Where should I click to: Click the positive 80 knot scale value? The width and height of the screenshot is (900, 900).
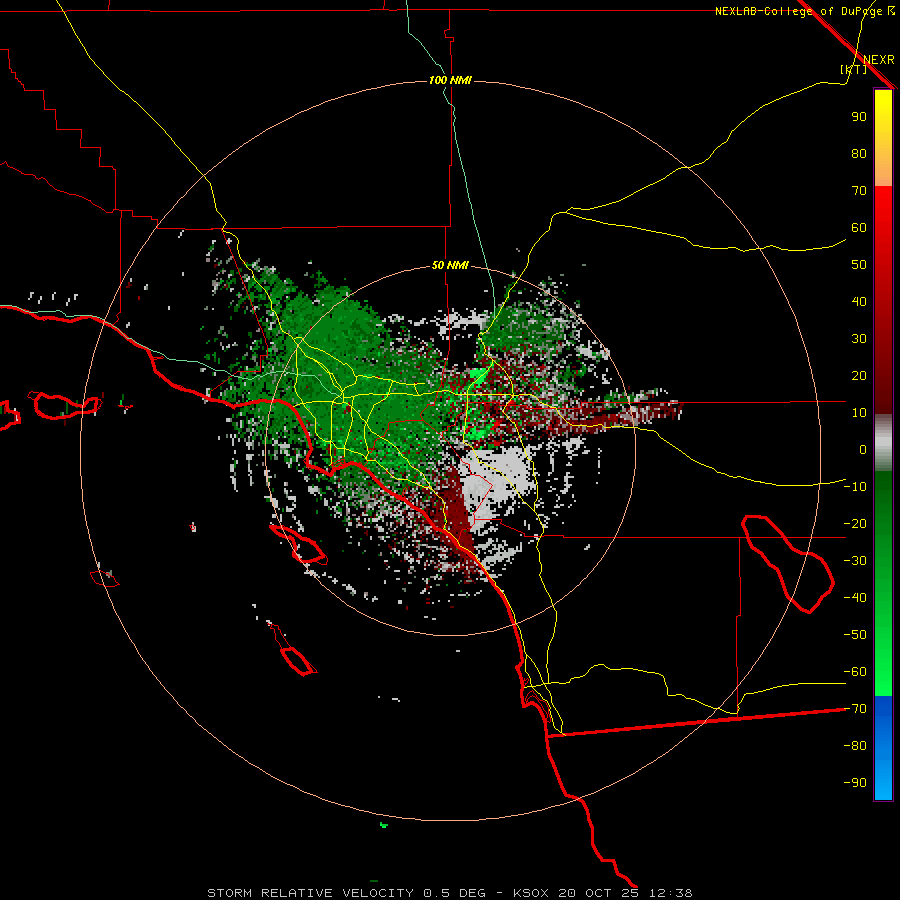(859, 153)
